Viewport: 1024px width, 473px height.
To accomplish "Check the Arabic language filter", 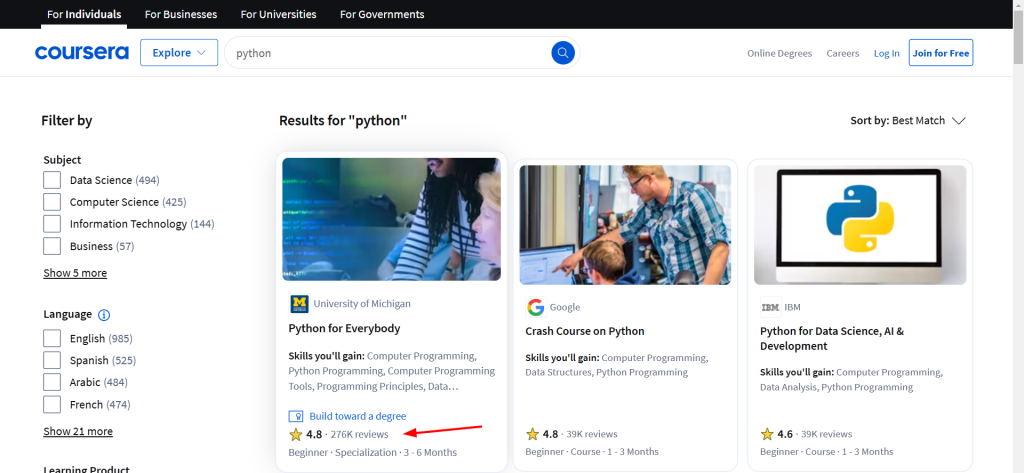I will (x=52, y=382).
